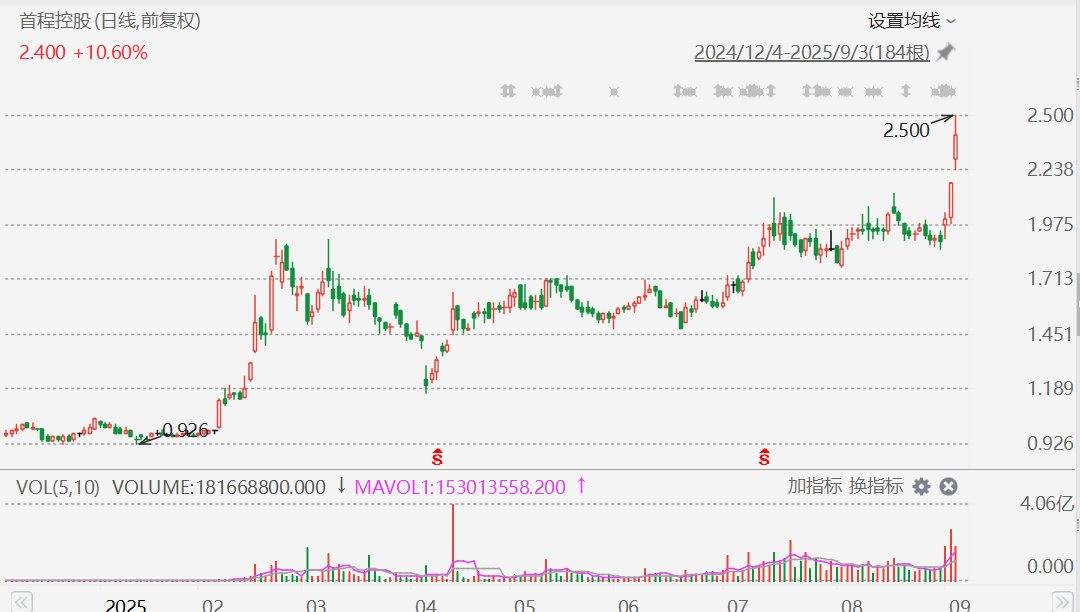Click the red S marker near April
The width and height of the screenshot is (1080, 612).
(x=437, y=457)
